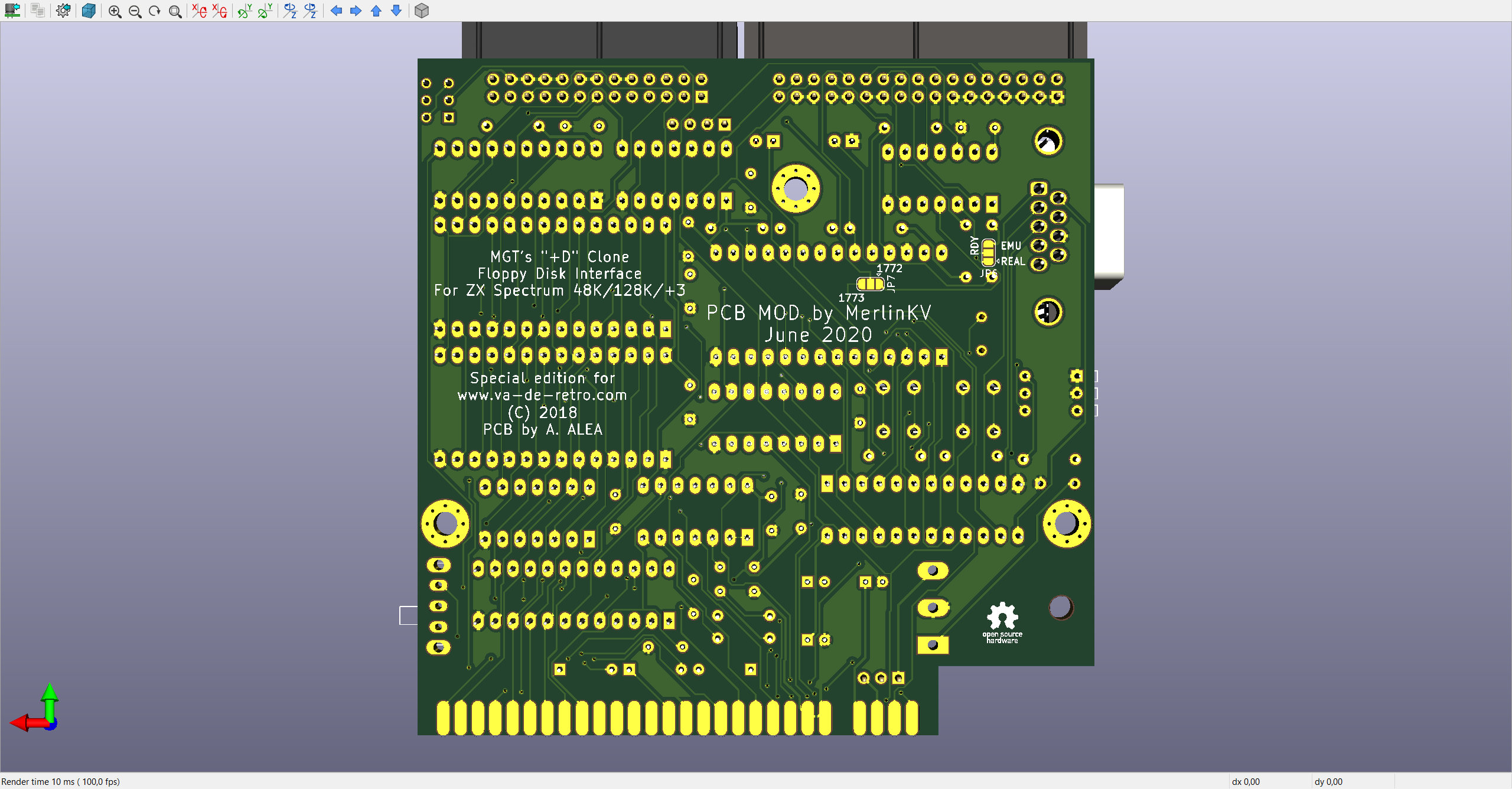
Task: Click the EMU/REAL solder jumper JP6
Action: click(x=988, y=253)
